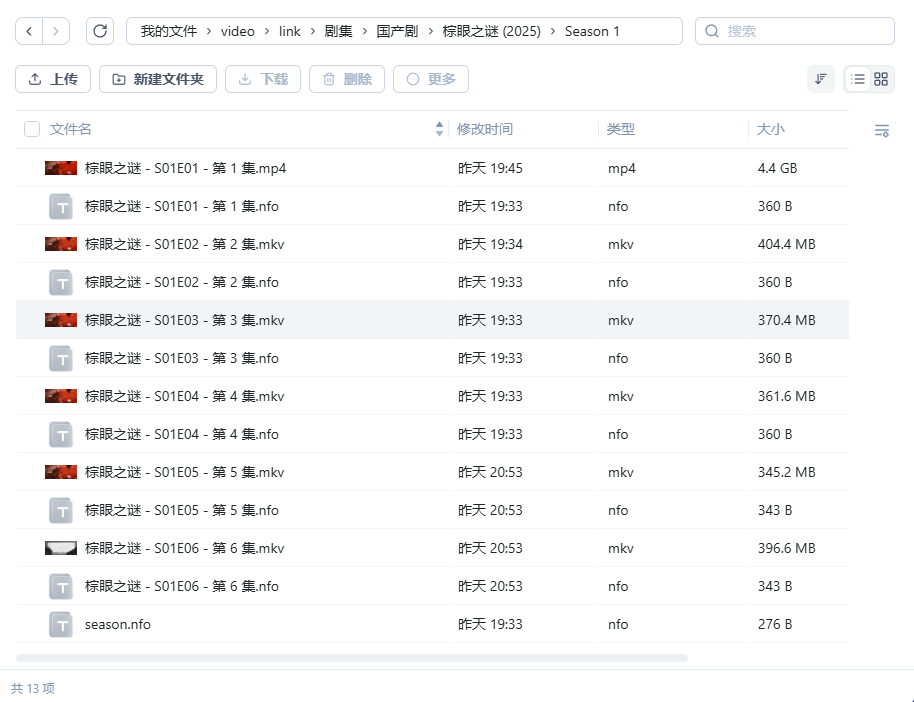Viewport: 914px width, 702px height.
Task: Toggle the select-all checkbox in header
Action: coord(32,129)
